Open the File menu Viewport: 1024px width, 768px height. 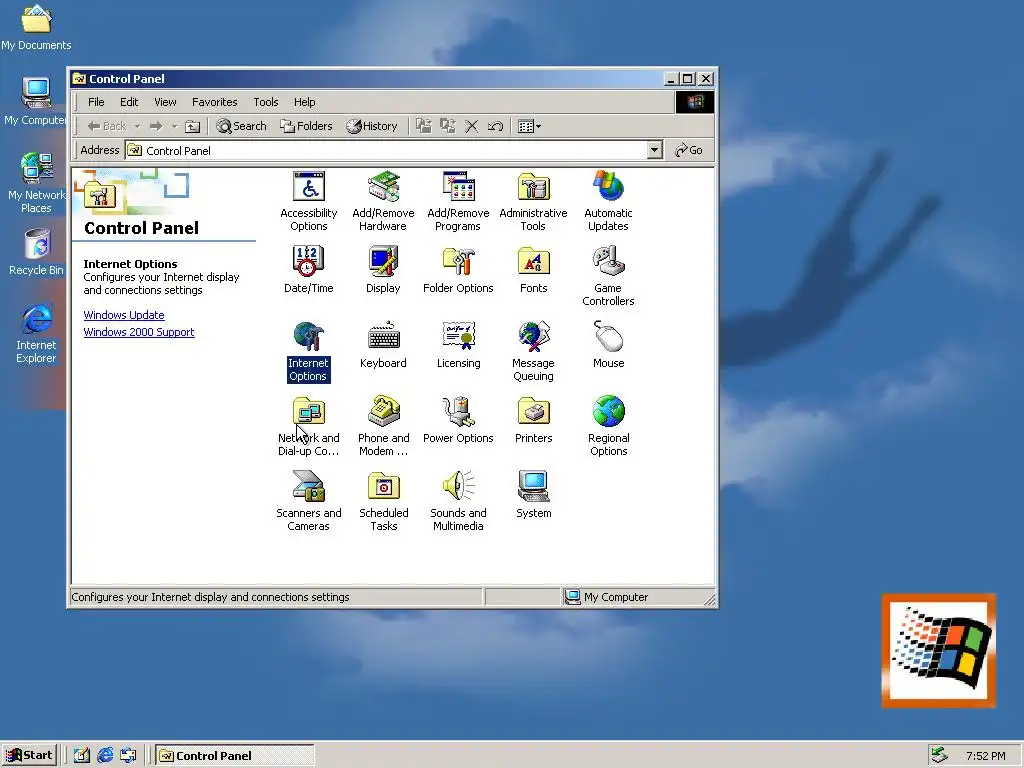96,102
